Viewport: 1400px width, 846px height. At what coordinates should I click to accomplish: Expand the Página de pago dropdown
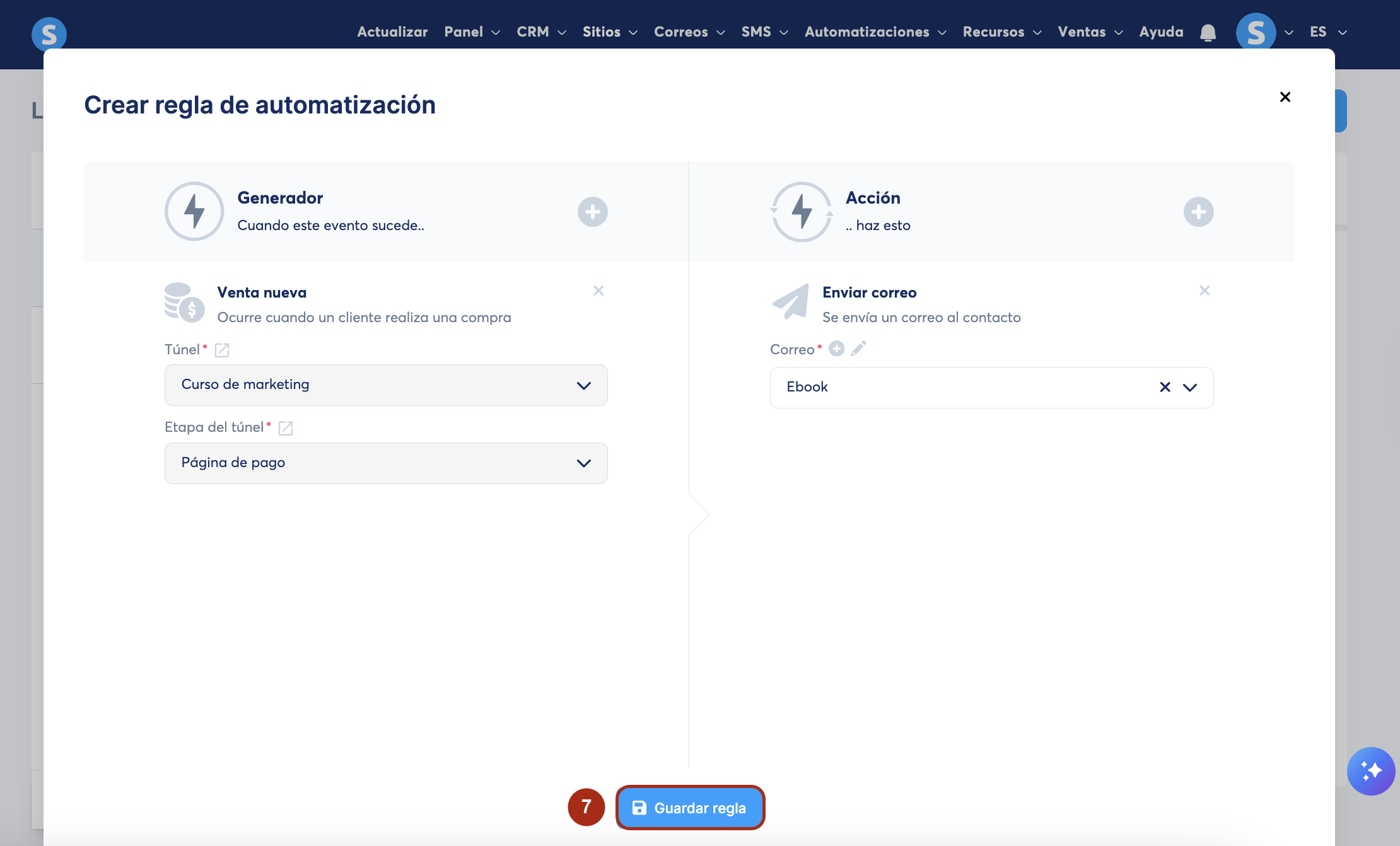(386, 463)
